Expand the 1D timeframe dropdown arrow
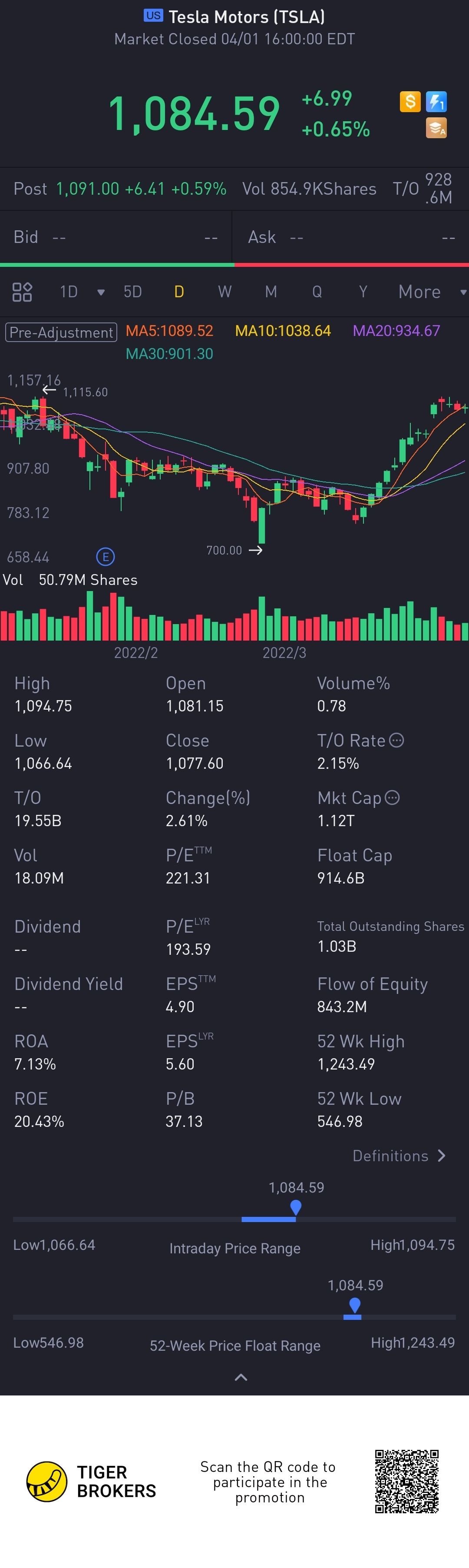469x1568 pixels. click(101, 292)
